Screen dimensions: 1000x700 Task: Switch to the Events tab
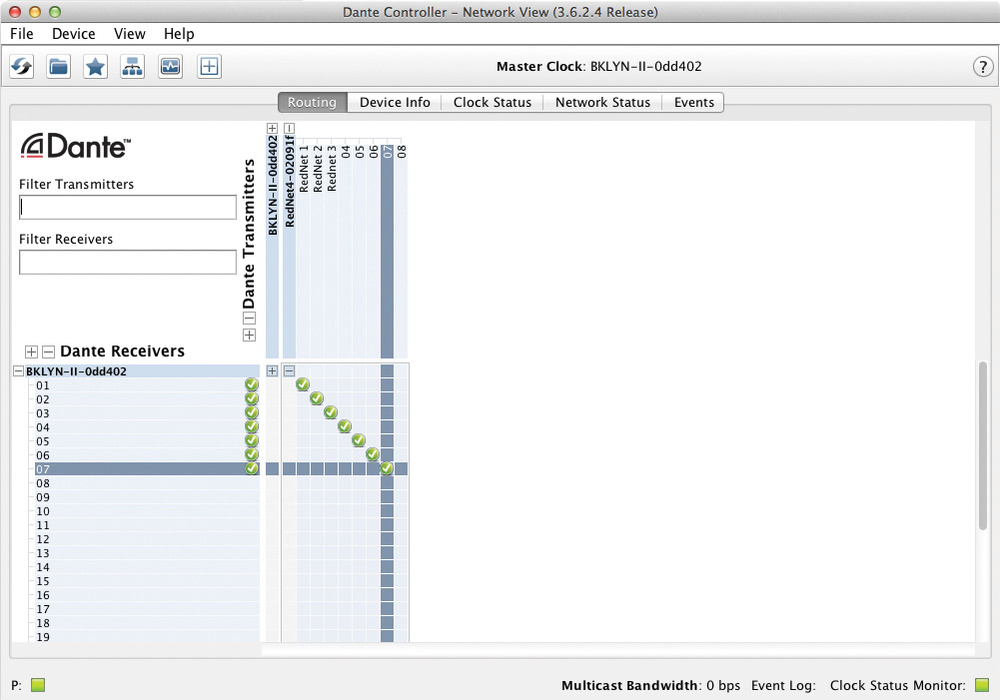pyautogui.click(x=693, y=102)
